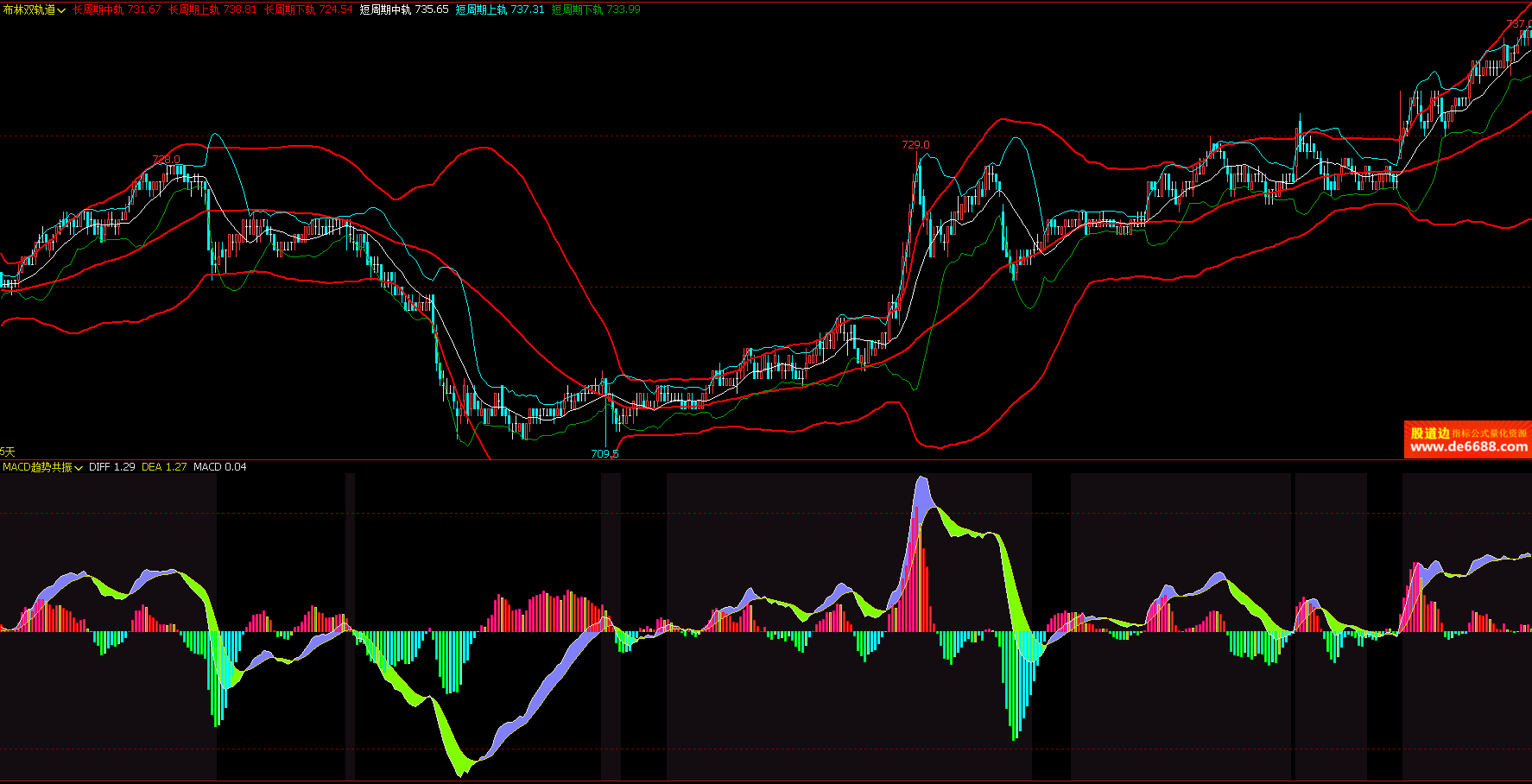Viewport: 1532px width, 784px height.
Task: Click the 729.0 price high marker
Action: [x=915, y=145]
